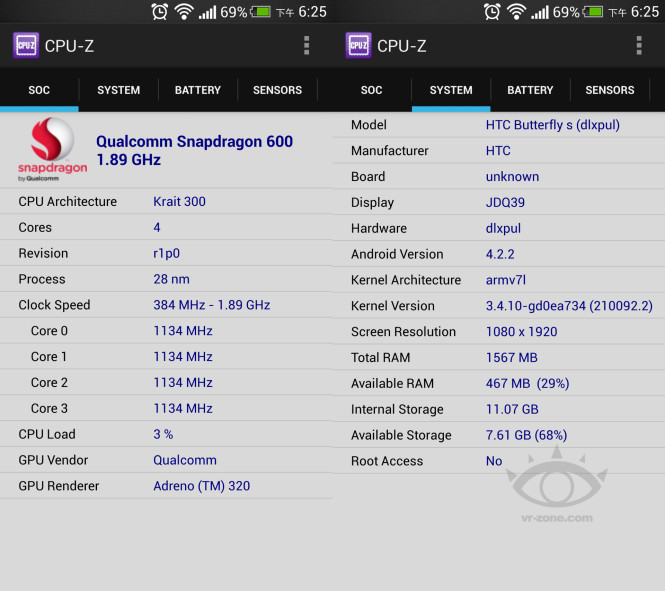Select the Krait 300 architecture value
Image resolution: width=665 pixels, height=591 pixels.
click(x=179, y=201)
